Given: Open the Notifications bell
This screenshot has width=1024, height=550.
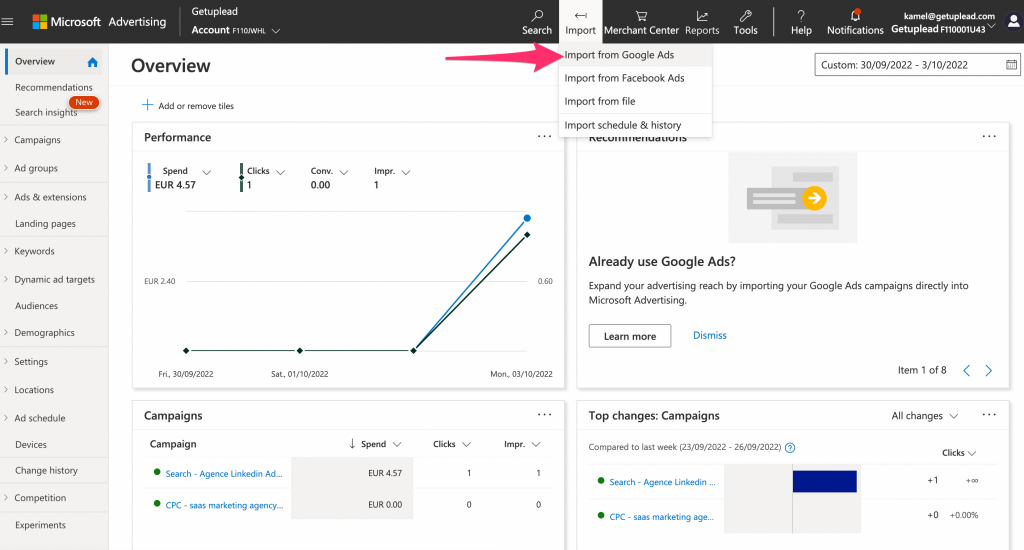Looking at the screenshot, I should point(855,22).
